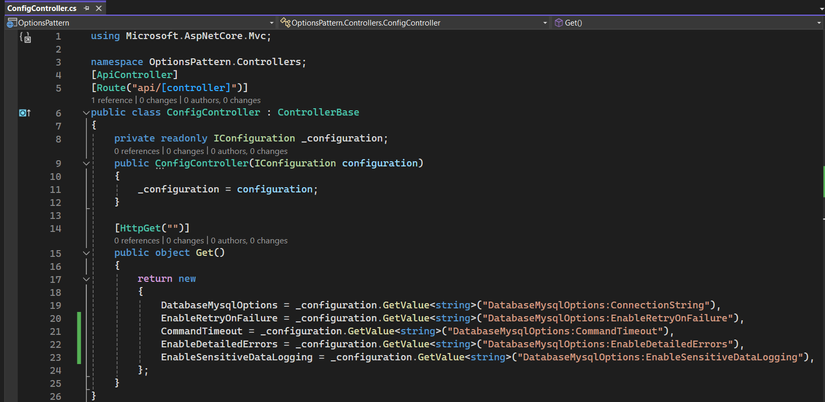Click line number 14 in the gutter
Image resolution: width=825 pixels, height=402 pixels.
(x=56, y=228)
